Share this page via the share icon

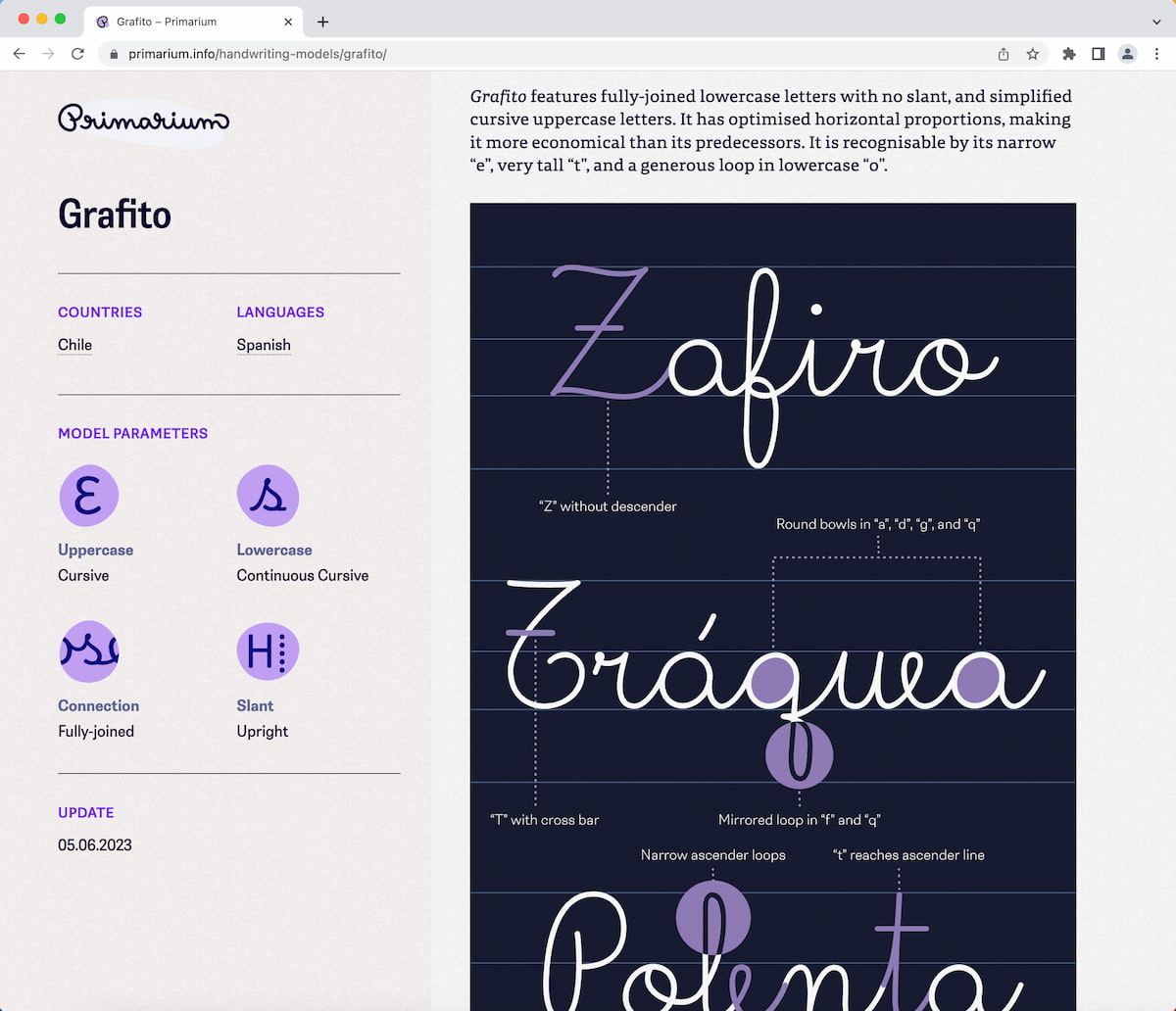pos(1004,54)
